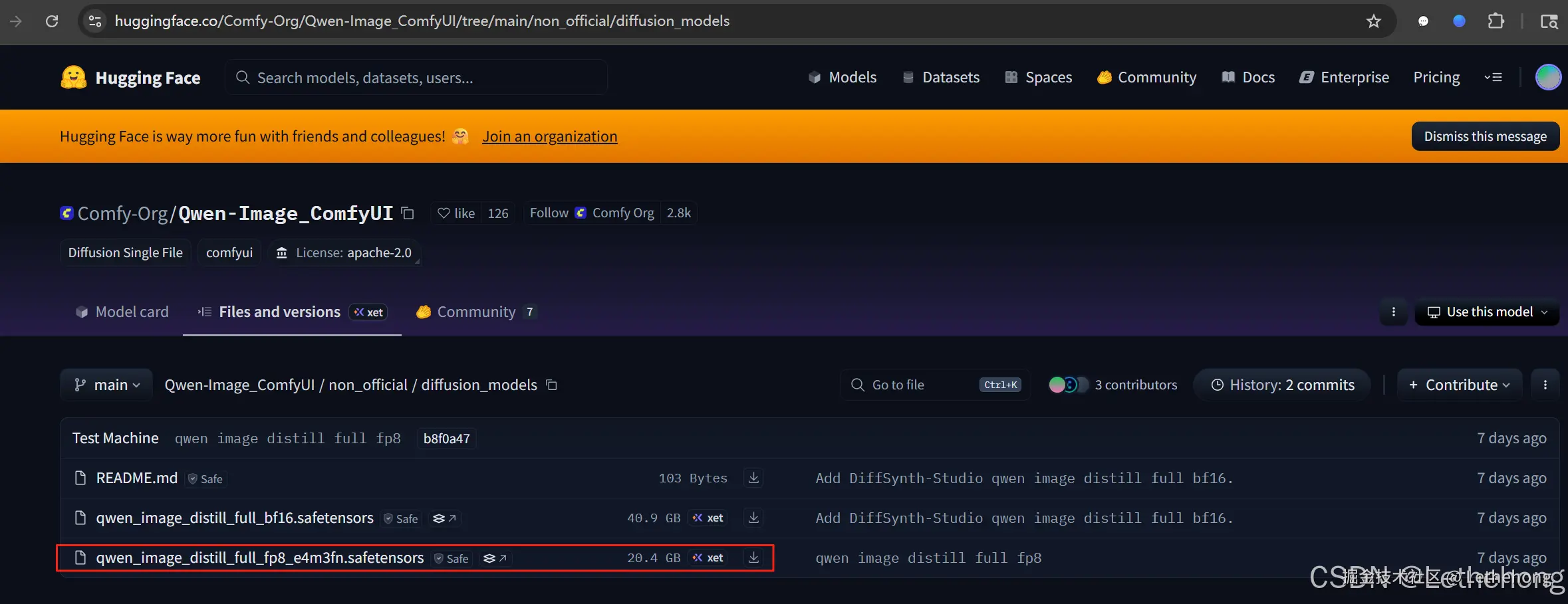Bookmark this page with the star icon
Viewport: 1568px width, 604px height.
coord(1373,21)
